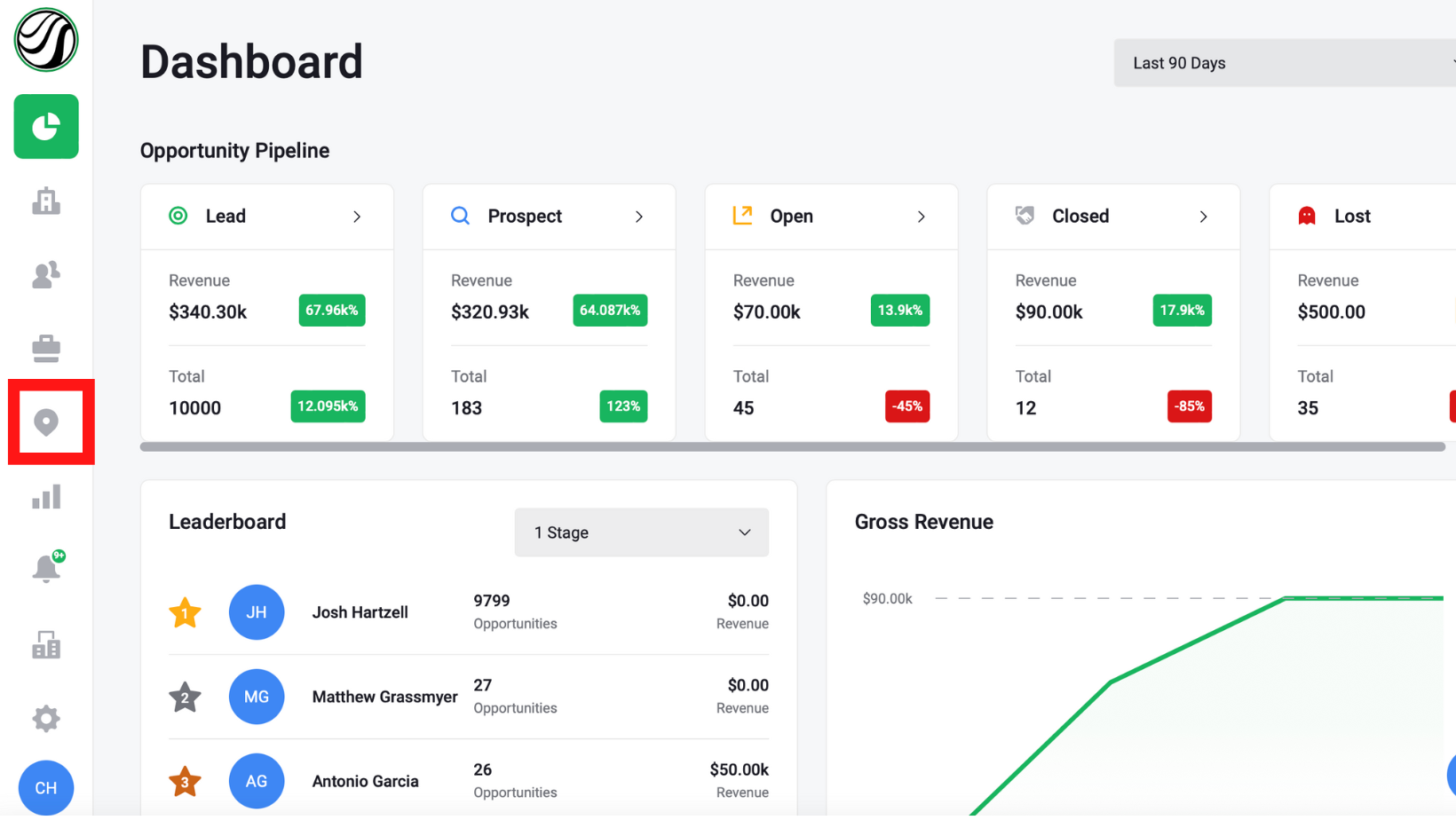The height and width of the screenshot is (820, 1456).
Task: Open Matthew Grassmyer's leaderboard entry
Action: pos(469,697)
